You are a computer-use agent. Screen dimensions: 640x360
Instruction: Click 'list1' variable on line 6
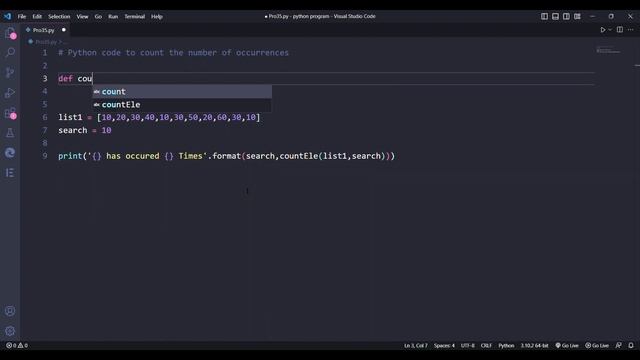pos(70,117)
